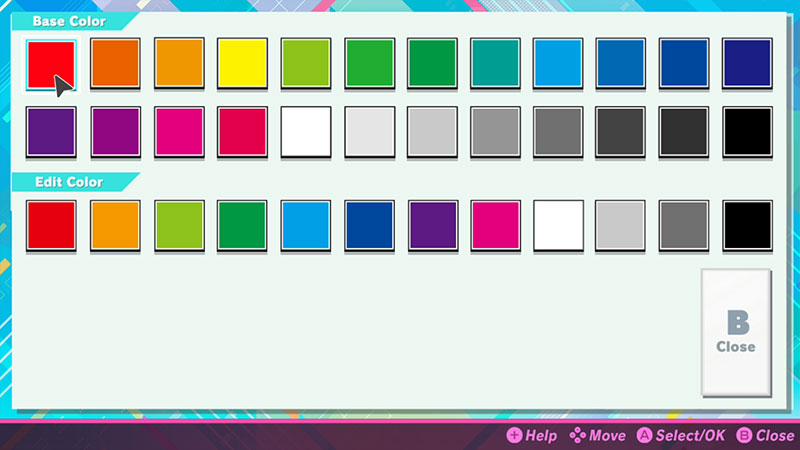This screenshot has height=450, width=800.
Task: Pick the near-black gray Base Color swatch
Action: [684, 132]
